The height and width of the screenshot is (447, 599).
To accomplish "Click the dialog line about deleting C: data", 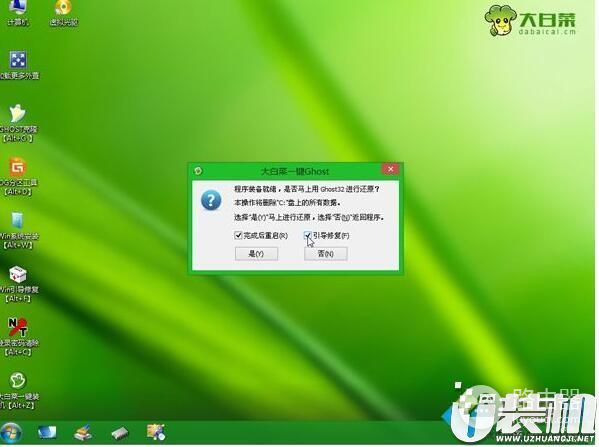I will pyautogui.click(x=287, y=203).
